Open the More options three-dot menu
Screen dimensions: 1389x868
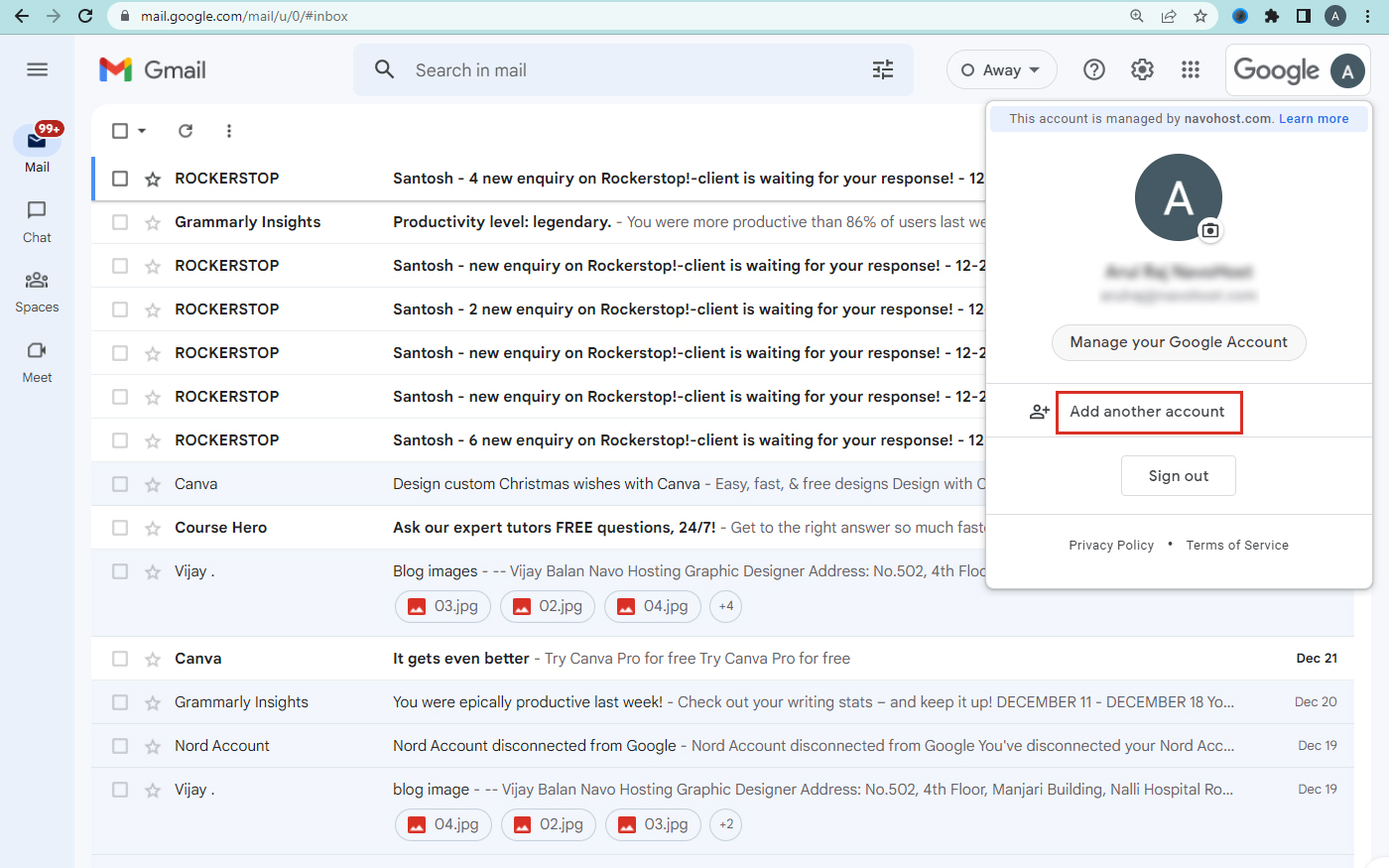[x=229, y=131]
